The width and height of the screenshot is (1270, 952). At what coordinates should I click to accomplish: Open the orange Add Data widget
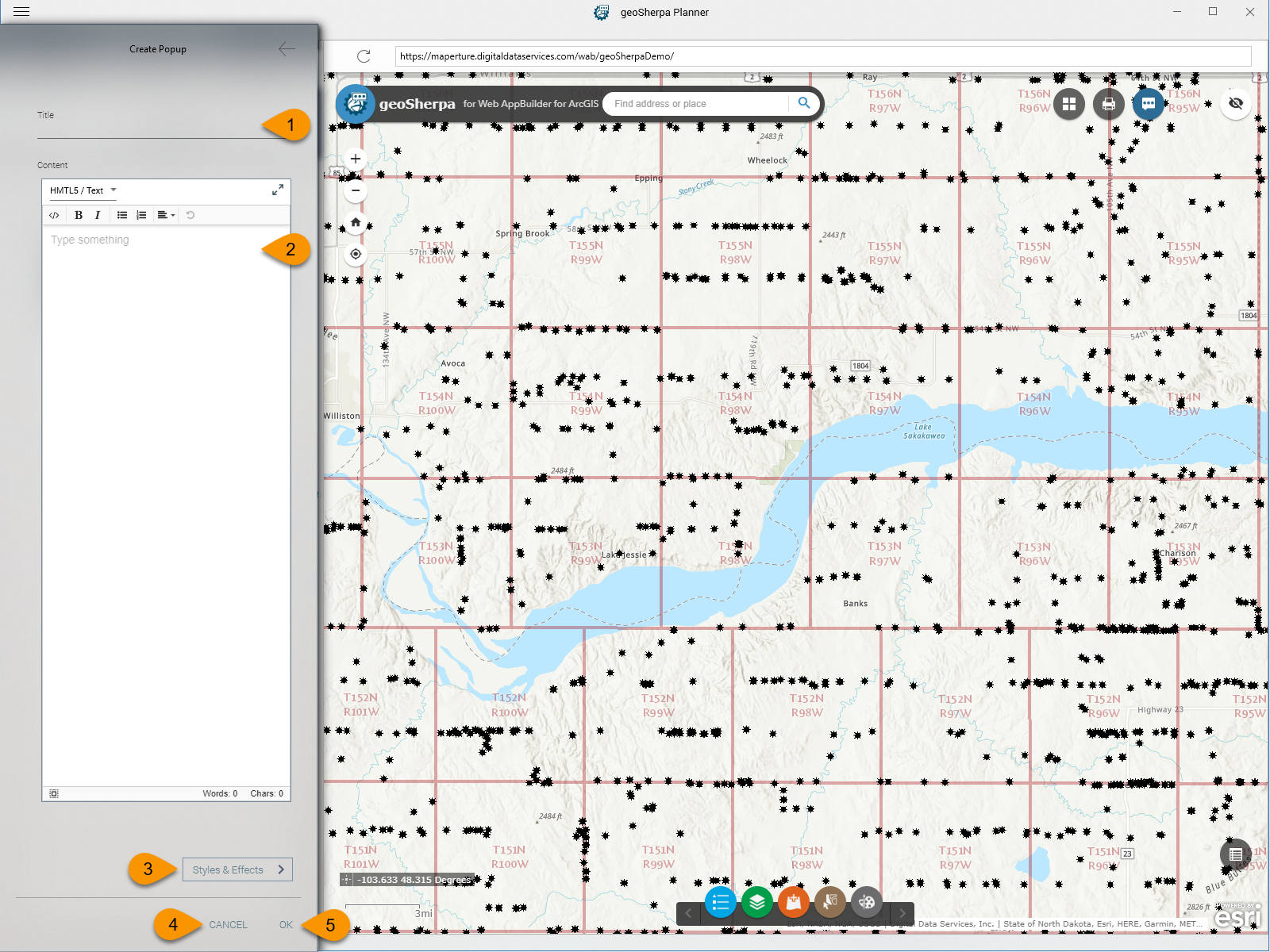[x=794, y=902]
